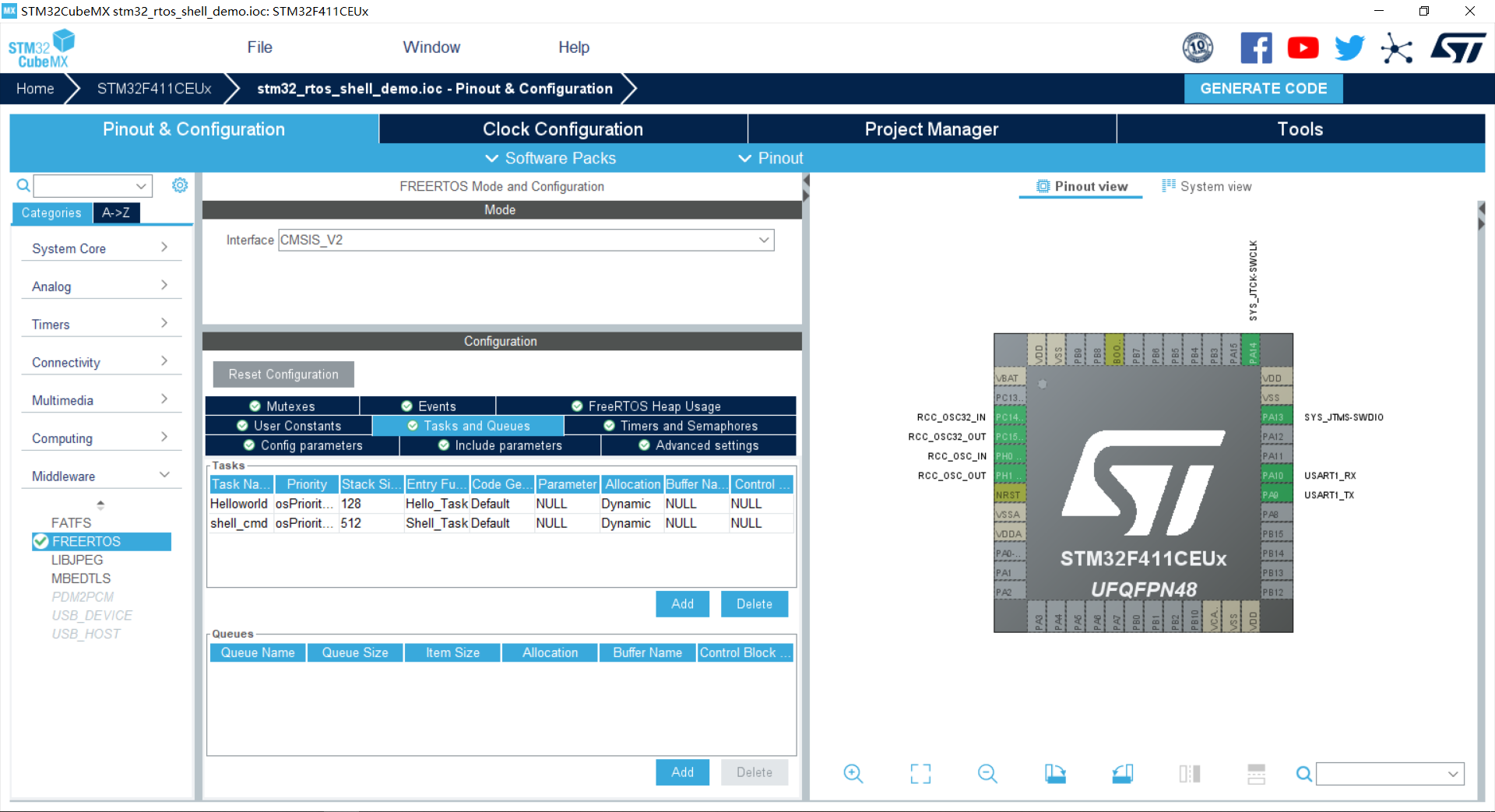Zoom in on the chip pinout

click(x=853, y=773)
